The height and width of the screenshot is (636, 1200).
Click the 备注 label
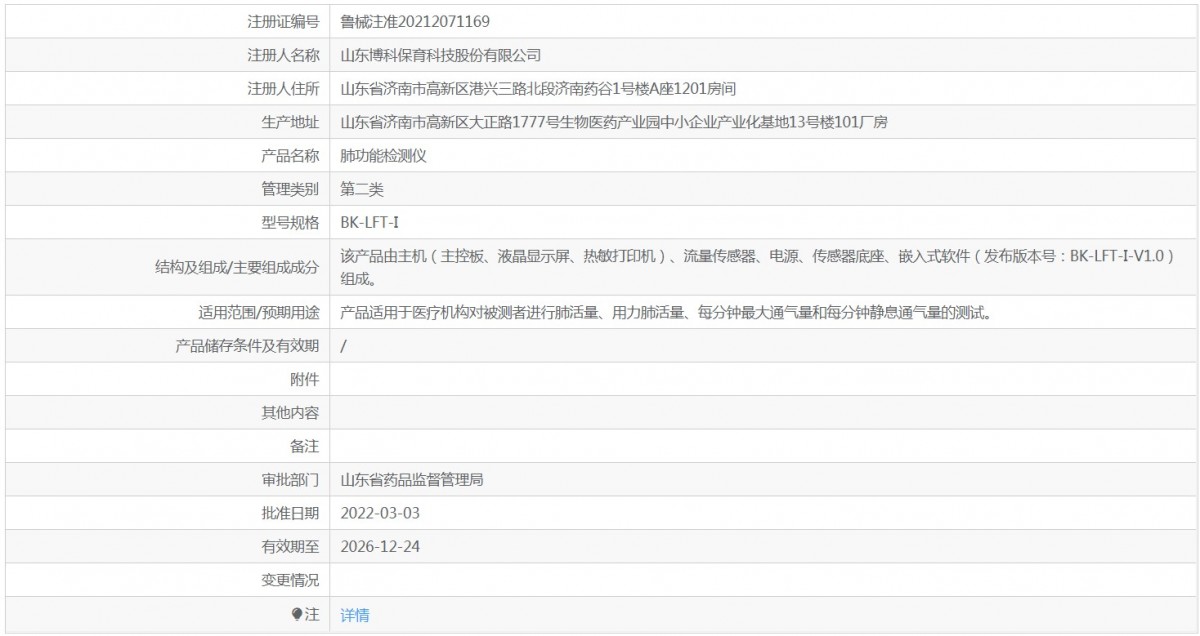click(304, 446)
